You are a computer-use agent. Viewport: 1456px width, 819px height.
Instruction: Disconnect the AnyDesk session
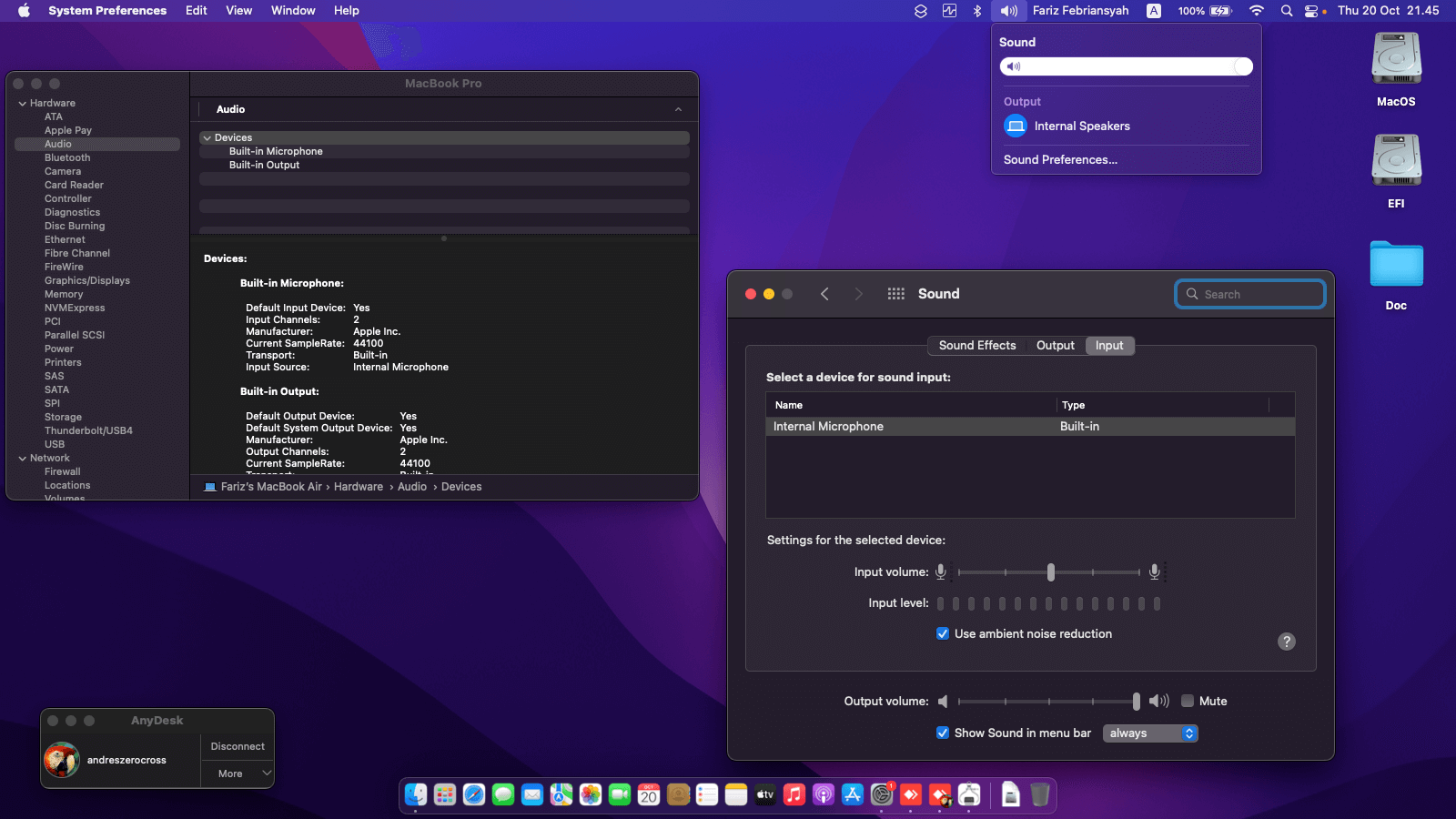pos(238,746)
